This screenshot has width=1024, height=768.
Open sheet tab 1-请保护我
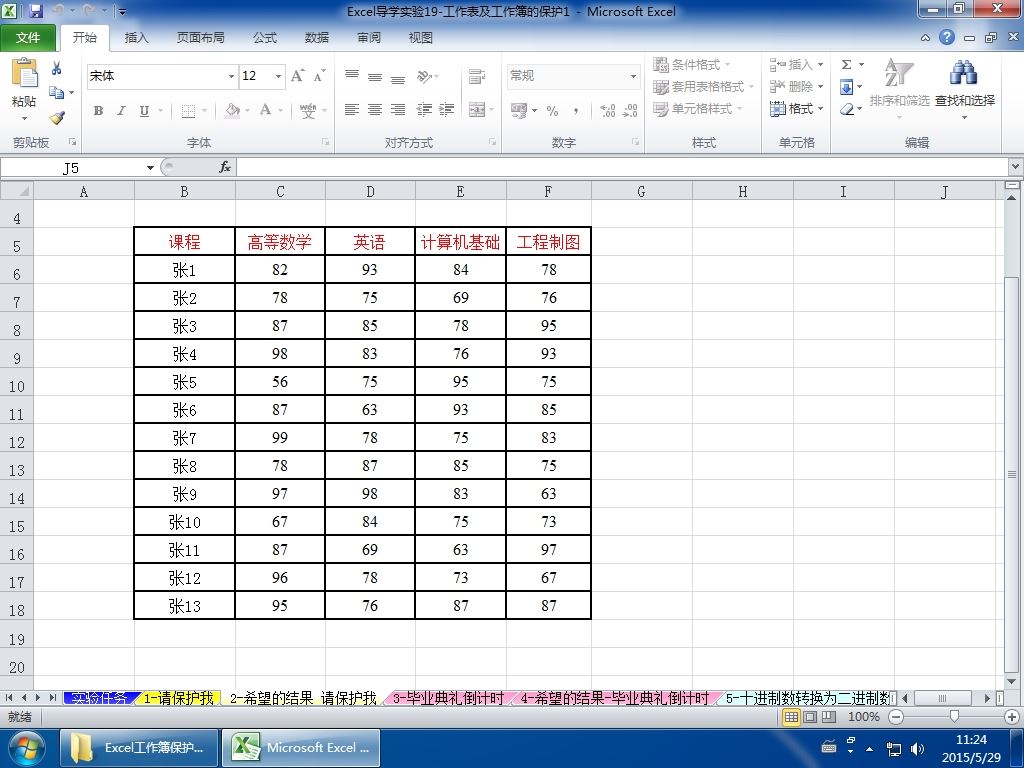(x=178, y=698)
